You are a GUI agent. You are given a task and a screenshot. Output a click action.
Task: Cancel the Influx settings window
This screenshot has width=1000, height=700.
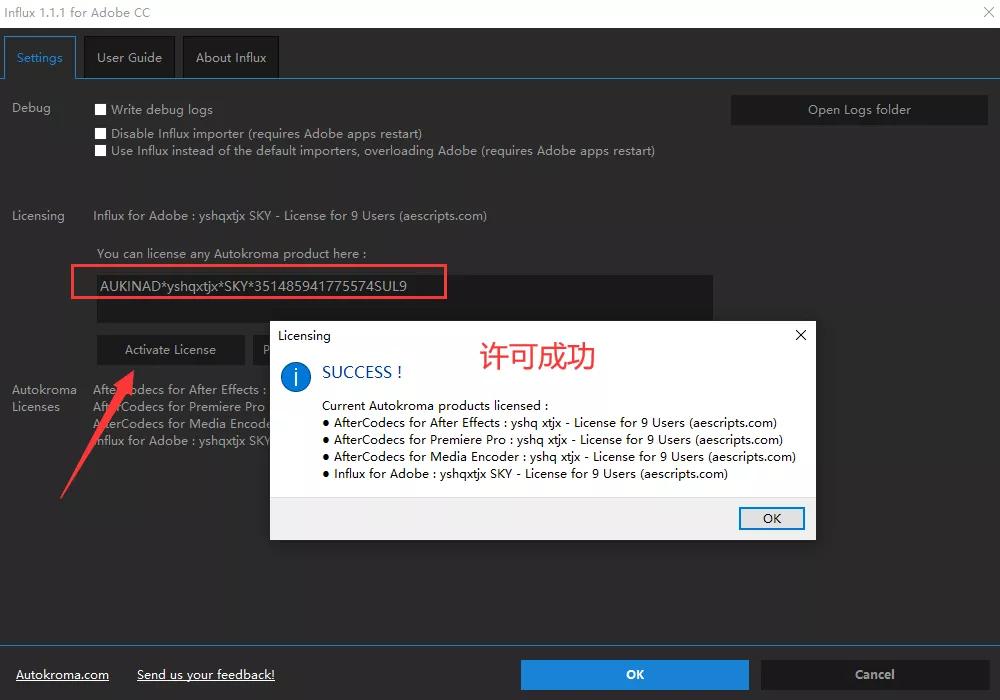coord(874,674)
